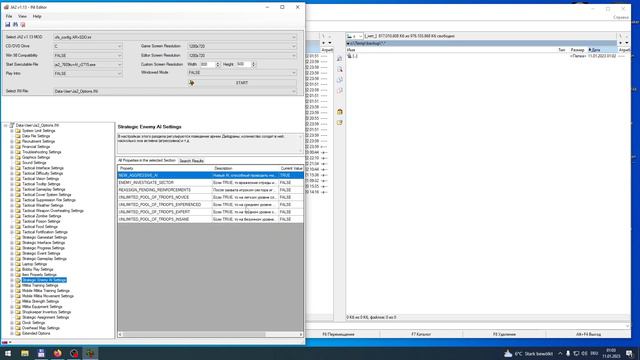Click the game icon on START button

(x=191, y=83)
